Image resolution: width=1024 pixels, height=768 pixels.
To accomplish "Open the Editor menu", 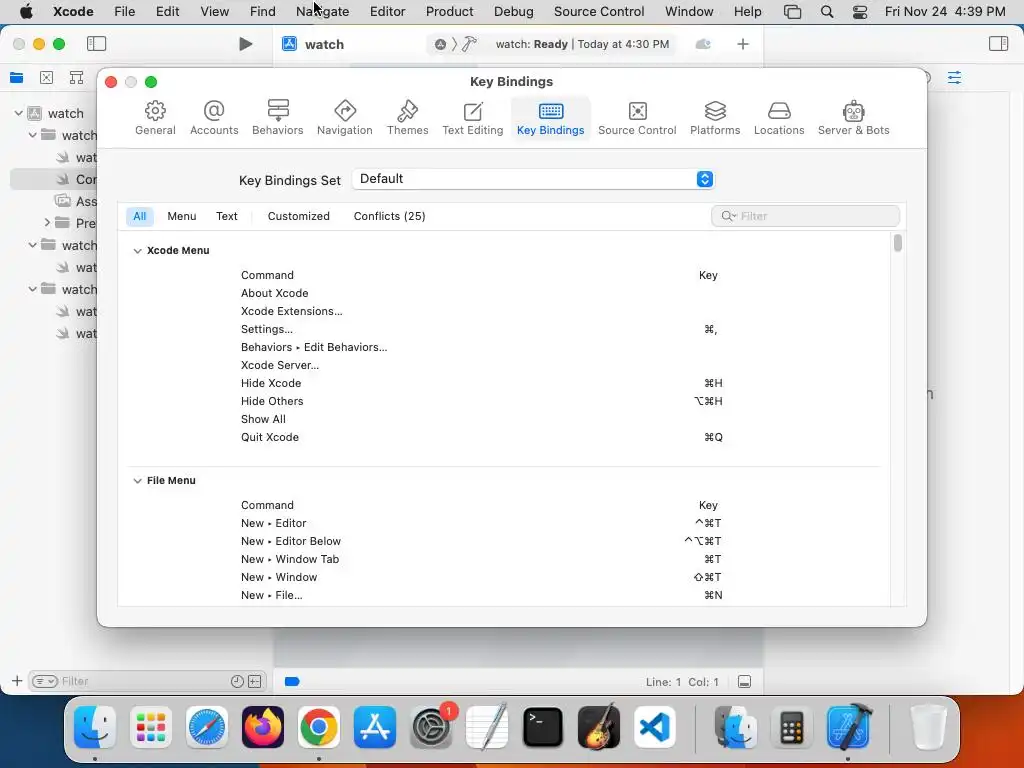I will tap(387, 11).
